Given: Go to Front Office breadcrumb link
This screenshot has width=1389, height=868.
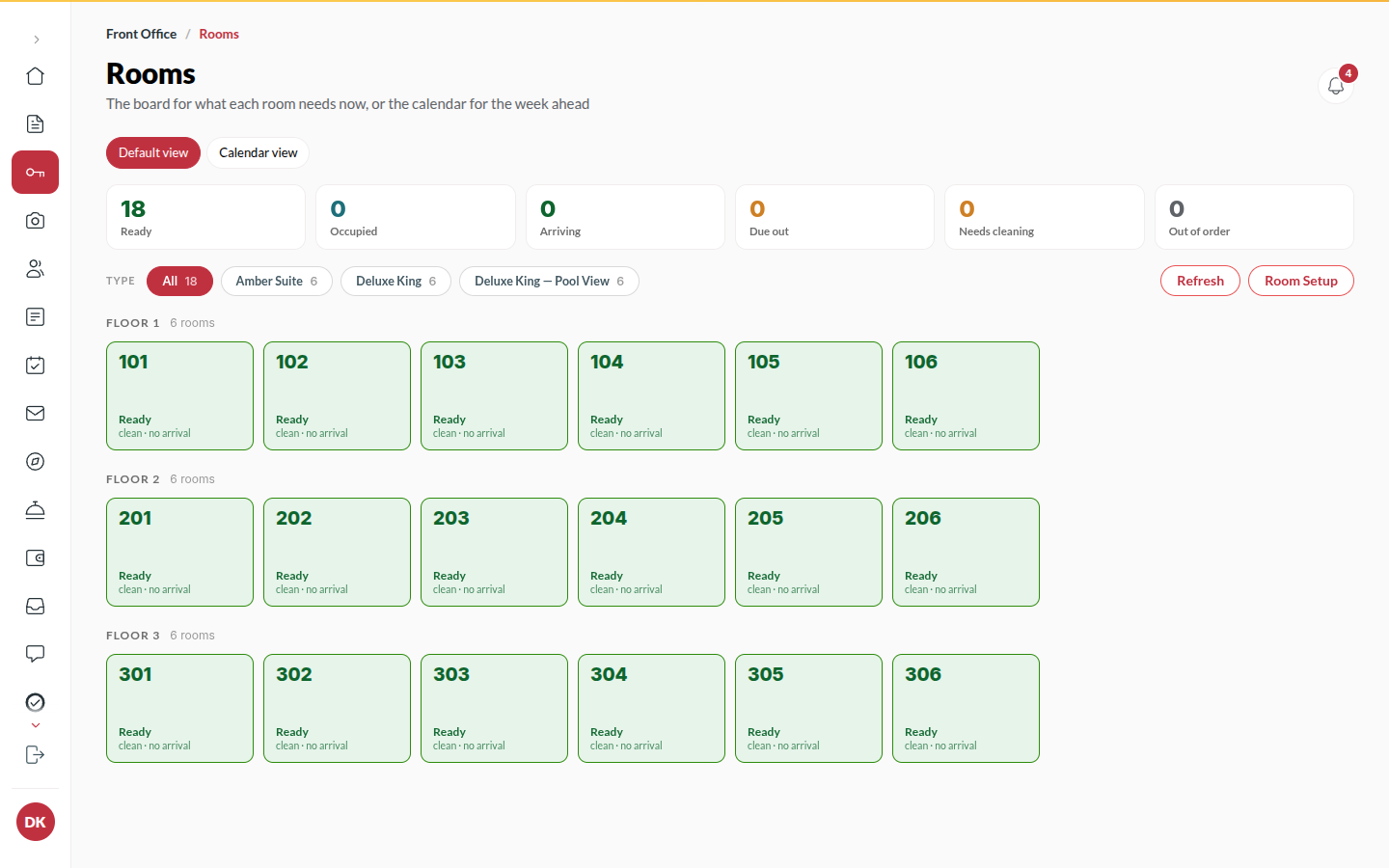Looking at the screenshot, I should click(x=142, y=34).
